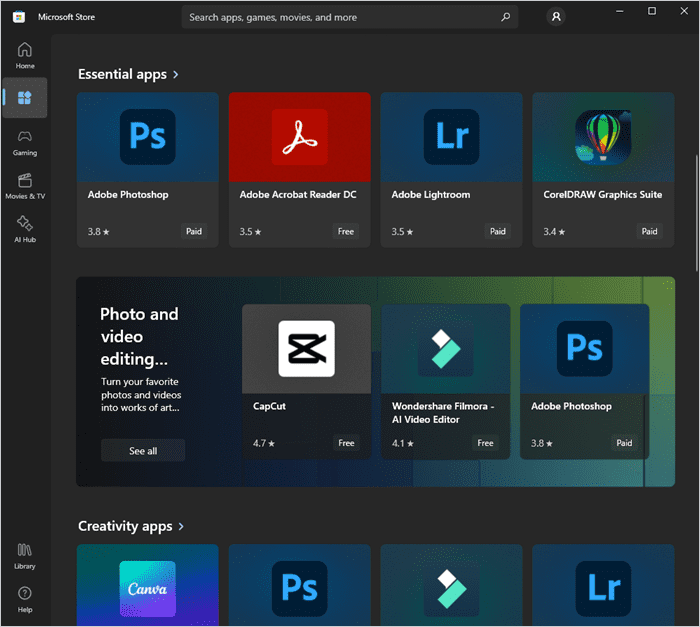Viewport: 700px width, 627px height.
Task: Open the Apps sidebar section
Action: [25, 97]
